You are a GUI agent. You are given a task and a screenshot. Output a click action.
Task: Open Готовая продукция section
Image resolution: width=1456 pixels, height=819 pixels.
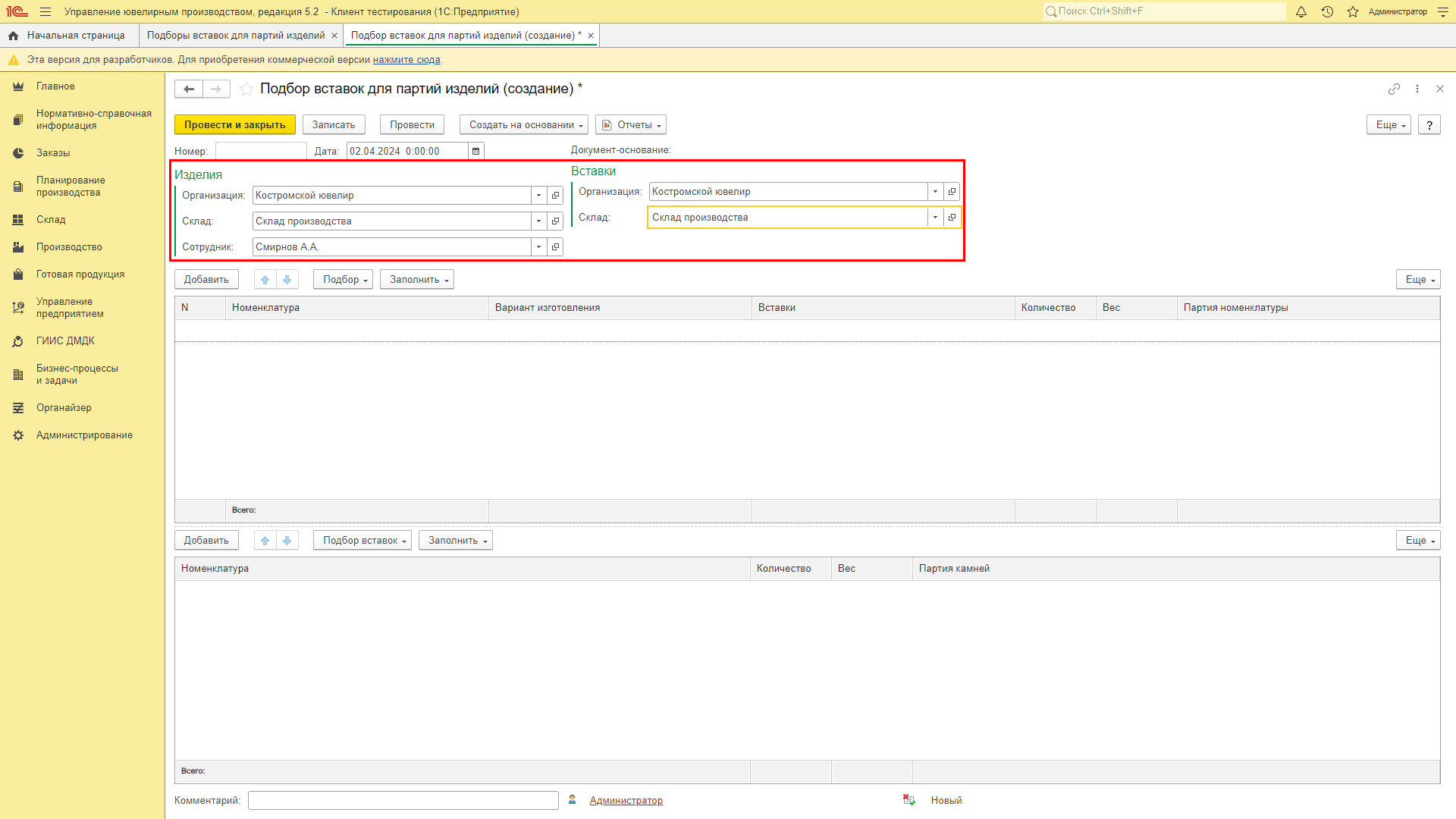[80, 275]
